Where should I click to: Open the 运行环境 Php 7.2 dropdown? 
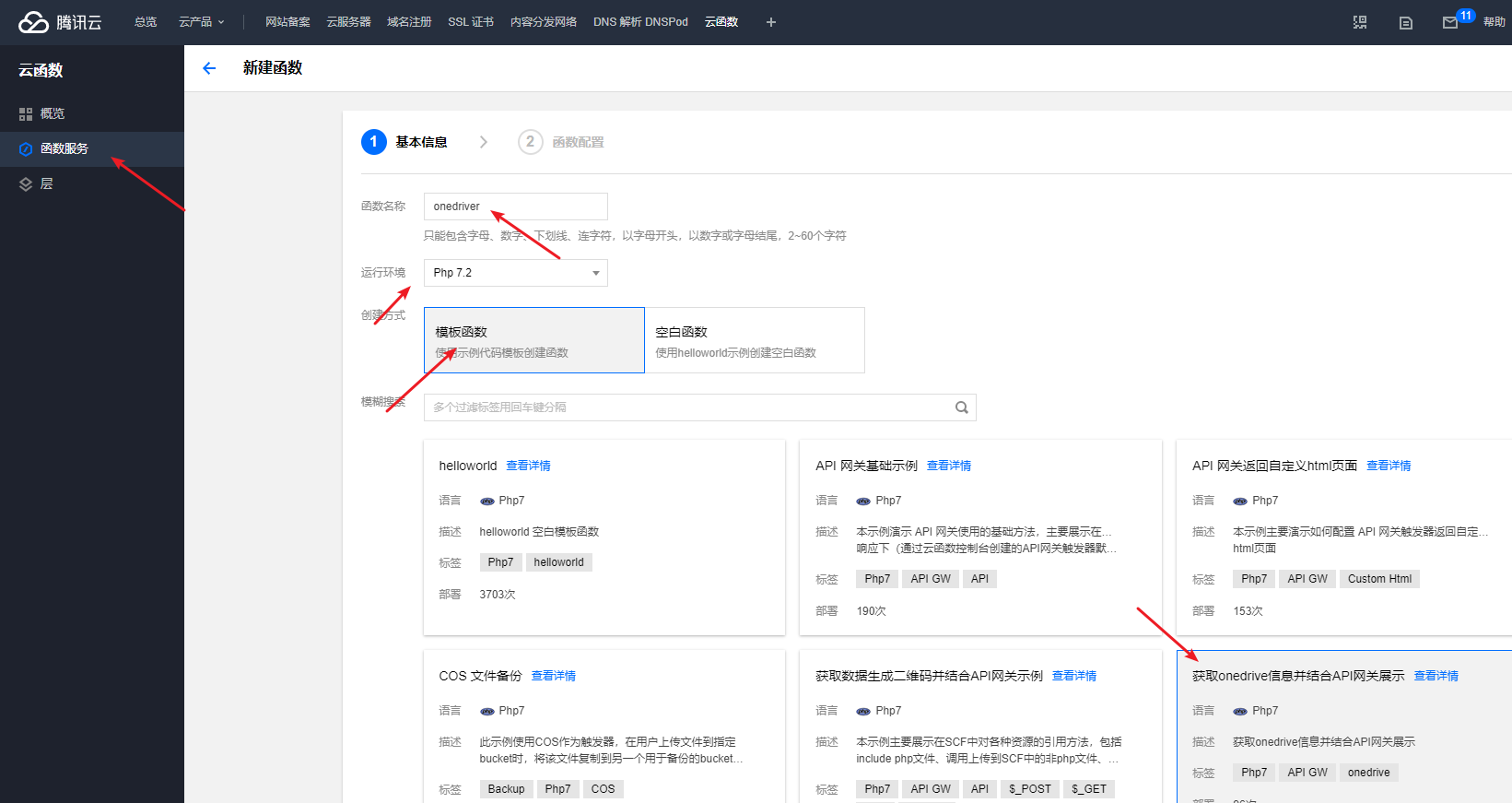click(516, 273)
